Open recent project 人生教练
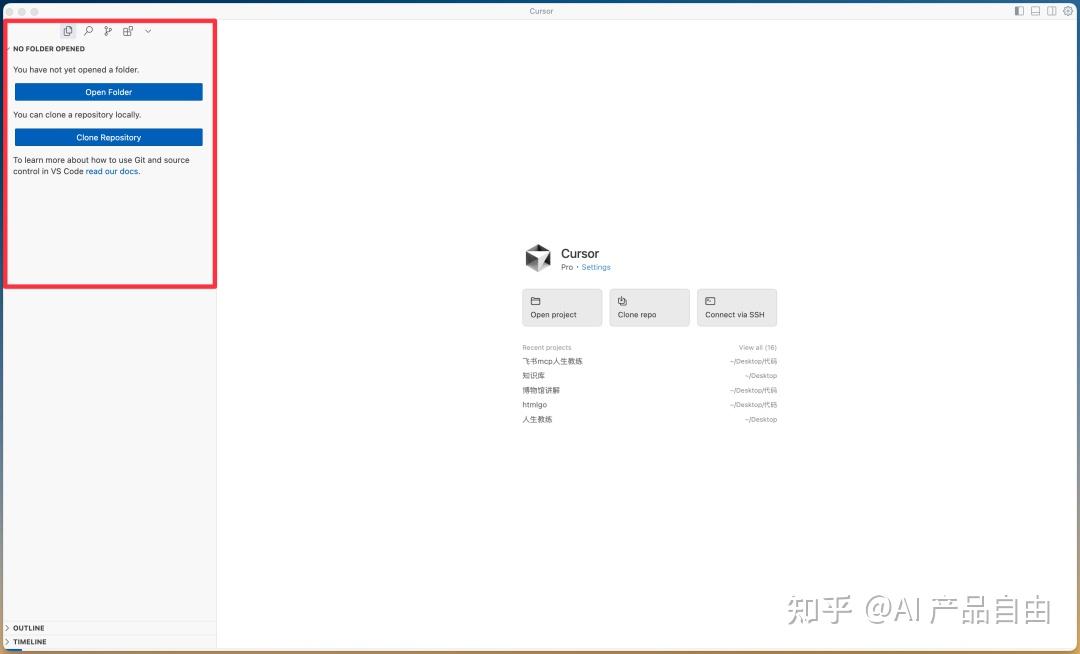This screenshot has width=1080, height=654. [x=650, y=419]
